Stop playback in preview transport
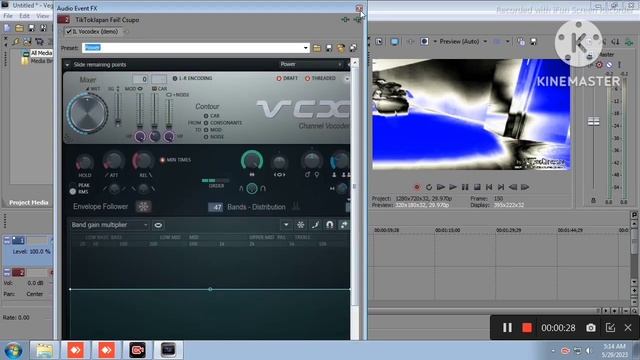This screenshot has height=360, width=640. click(x=477, y=187)
